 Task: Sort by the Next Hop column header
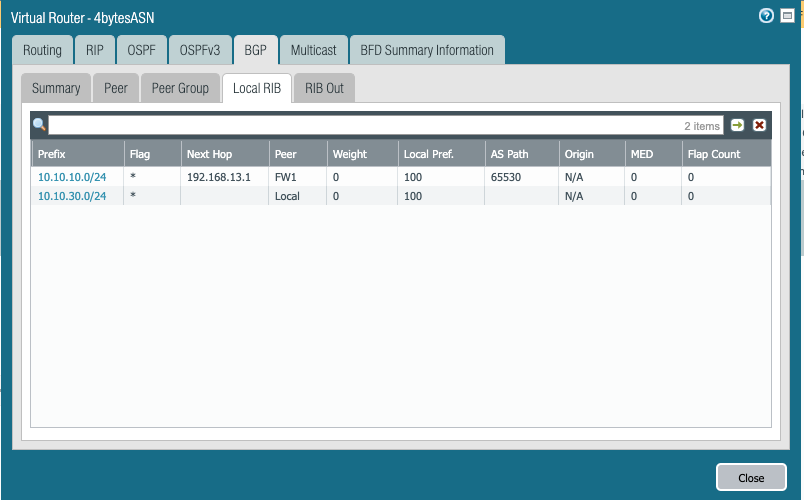208,154
